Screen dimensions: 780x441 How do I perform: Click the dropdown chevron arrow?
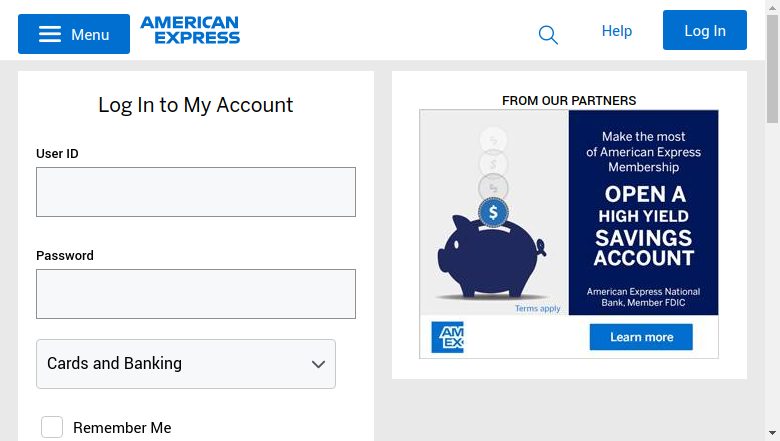318,364
